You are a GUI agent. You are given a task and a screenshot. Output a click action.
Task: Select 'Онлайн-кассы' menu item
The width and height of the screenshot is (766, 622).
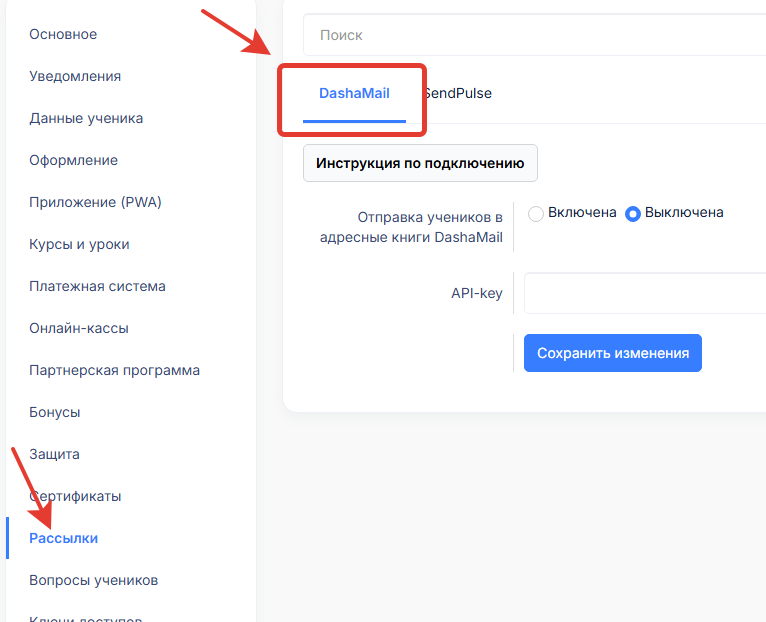(79, 328)
